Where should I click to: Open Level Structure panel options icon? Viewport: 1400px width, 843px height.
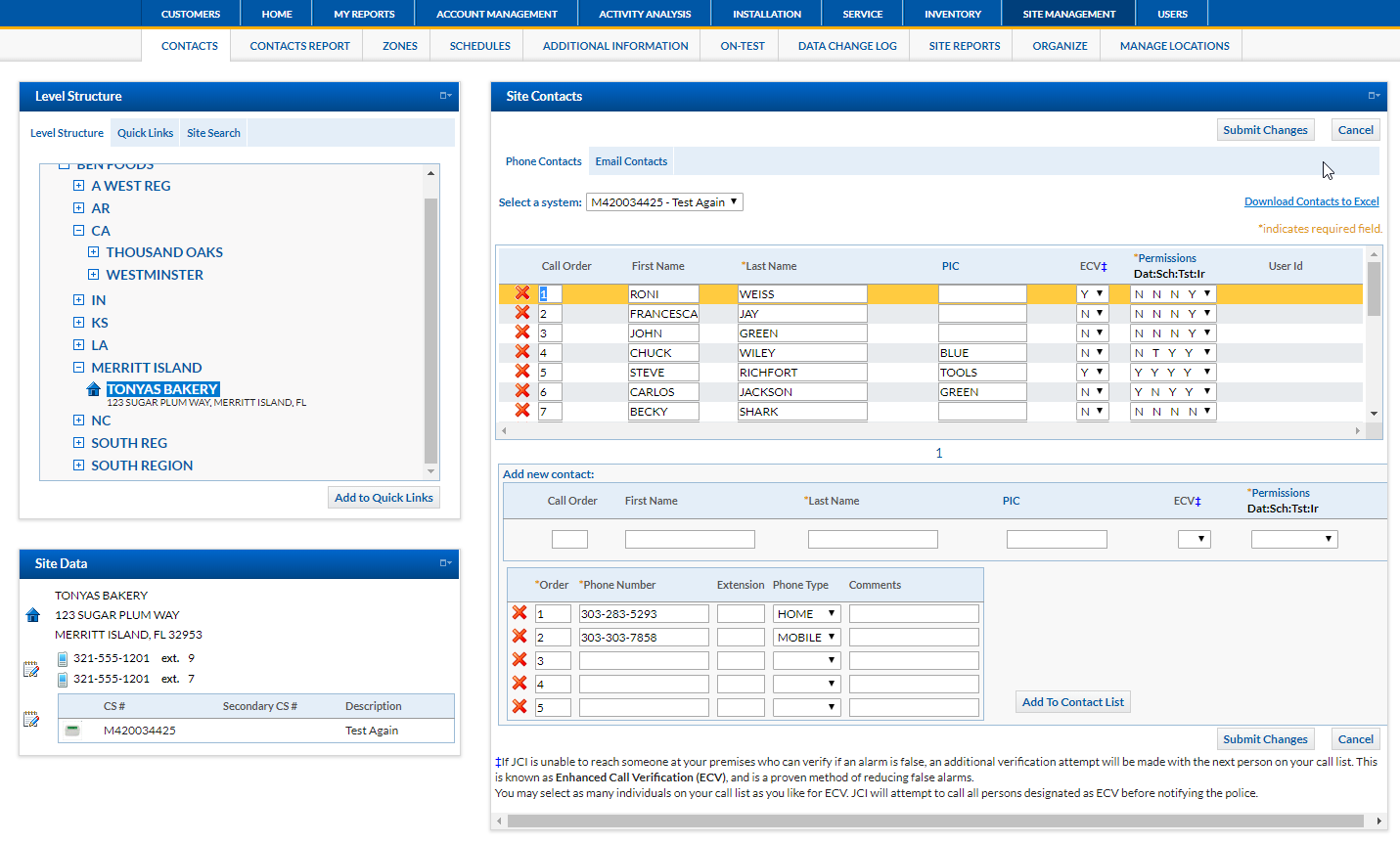[445, 96]
